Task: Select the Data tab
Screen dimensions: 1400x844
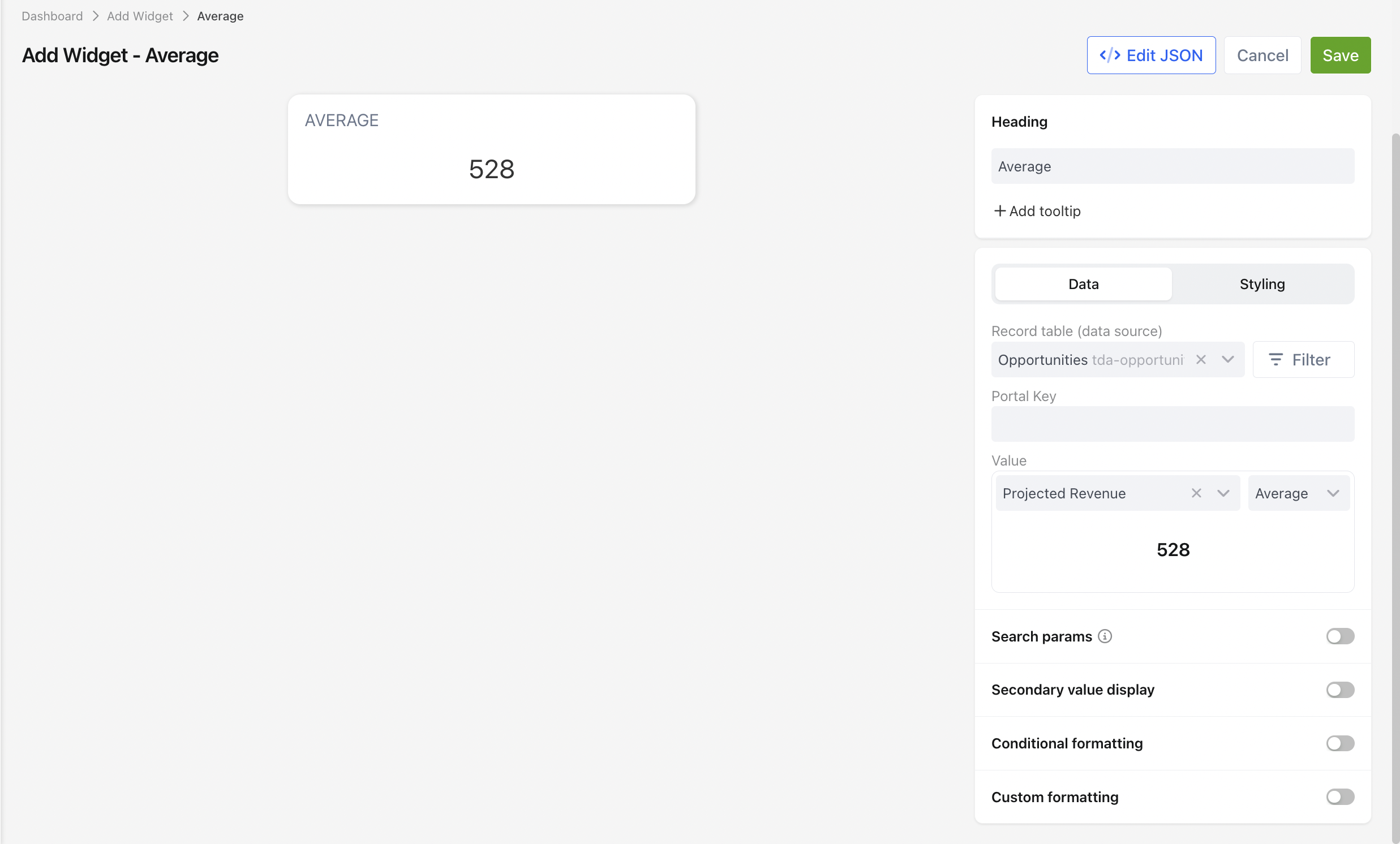Action: [x=1083, y=284]
